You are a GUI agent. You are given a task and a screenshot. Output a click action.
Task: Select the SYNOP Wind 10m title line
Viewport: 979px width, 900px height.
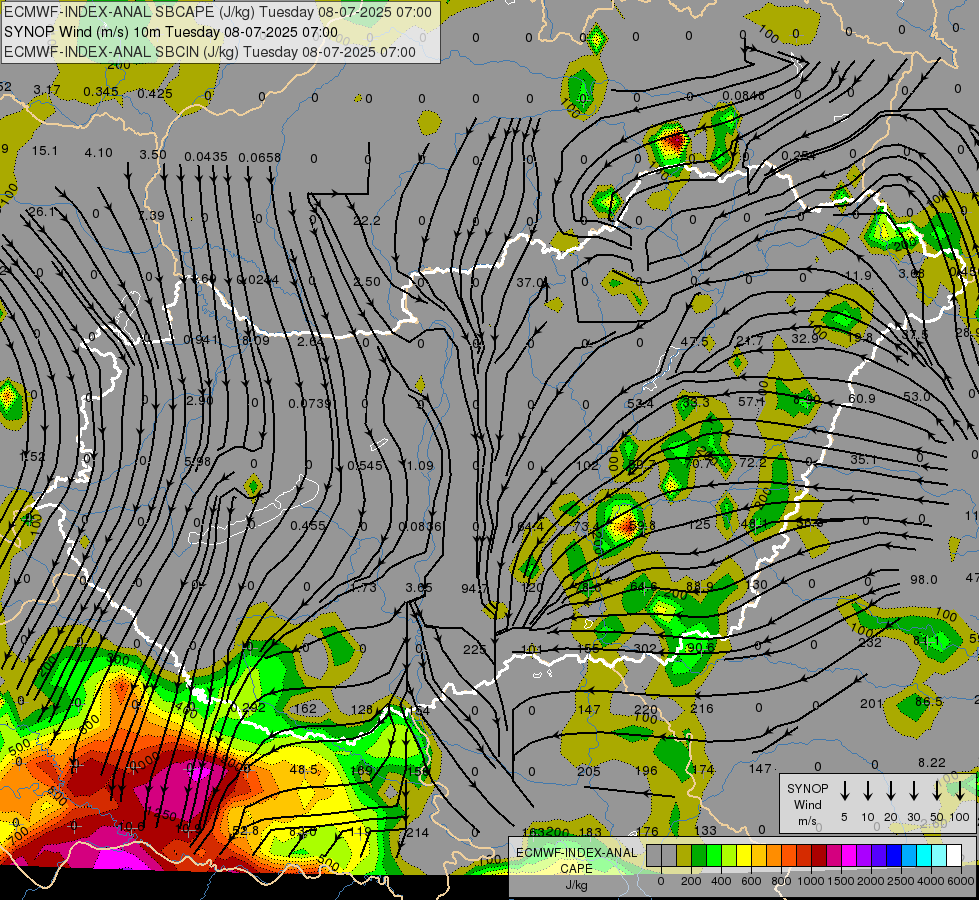tap(170, 32)
